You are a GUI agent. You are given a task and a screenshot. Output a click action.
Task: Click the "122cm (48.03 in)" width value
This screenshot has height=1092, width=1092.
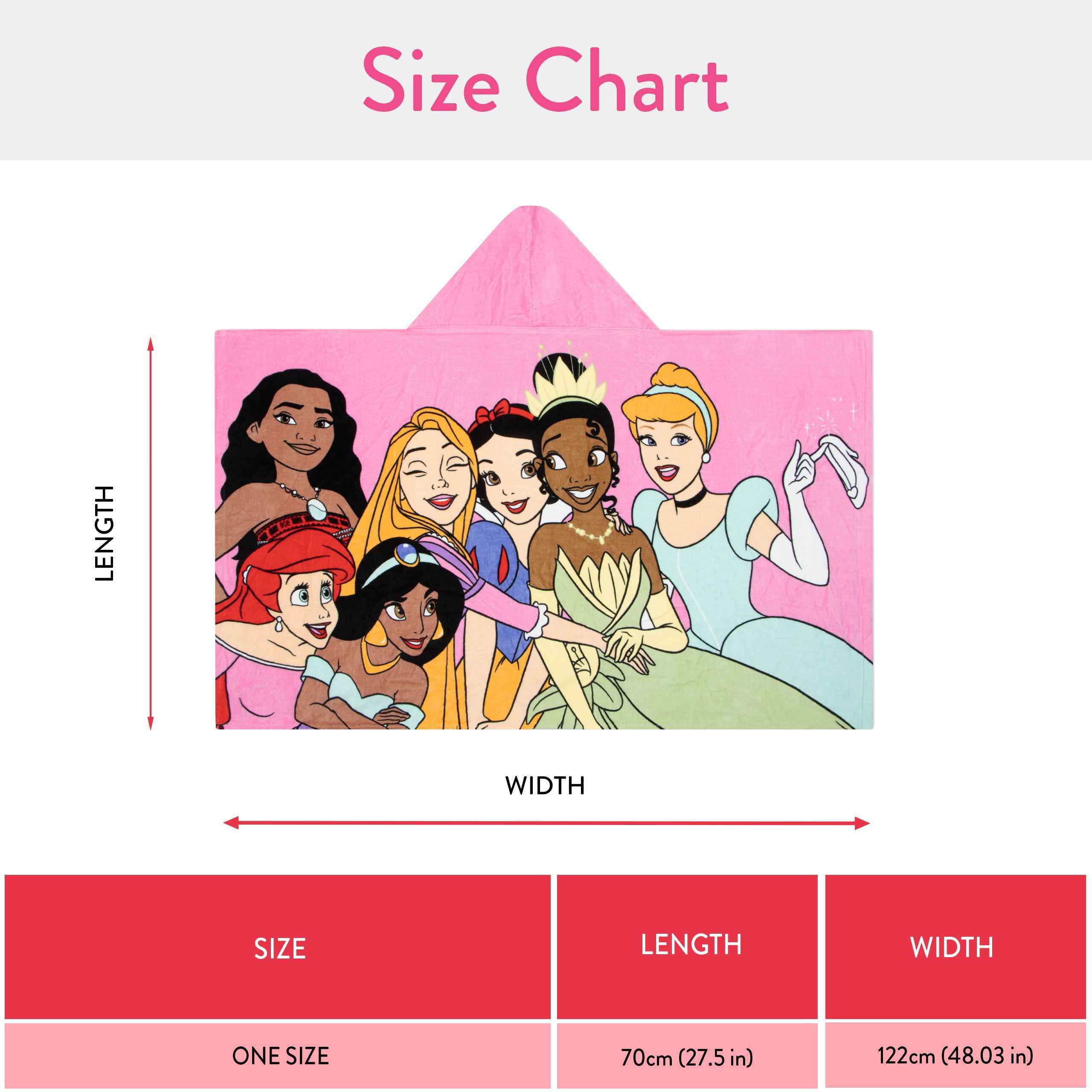(x=955, y=1055)
